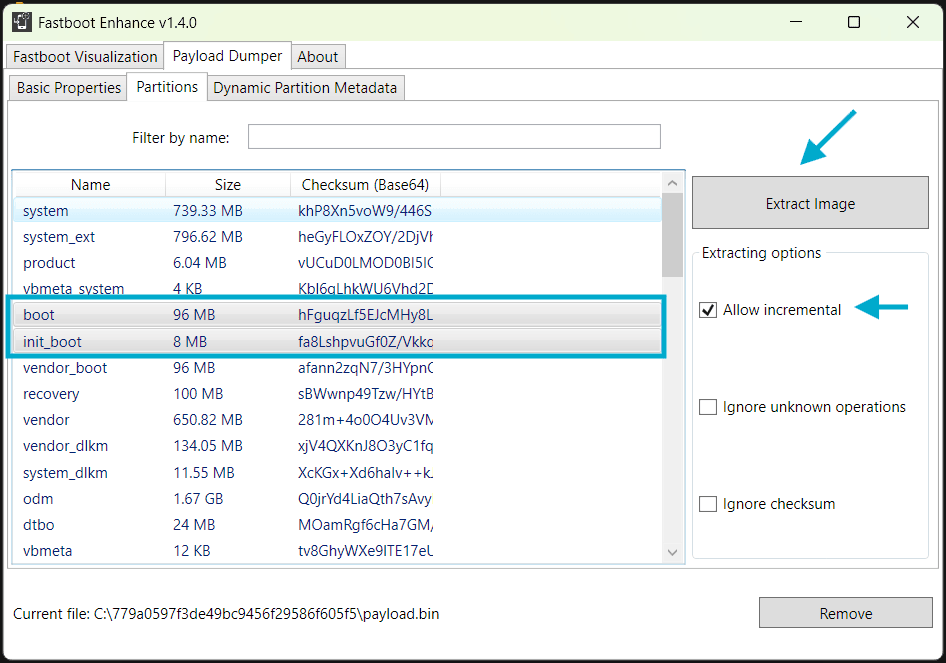Click checksum starting with hFguqzLf5EJcMHy8L
The image size is (946, 663).
(x=366, y=314)
